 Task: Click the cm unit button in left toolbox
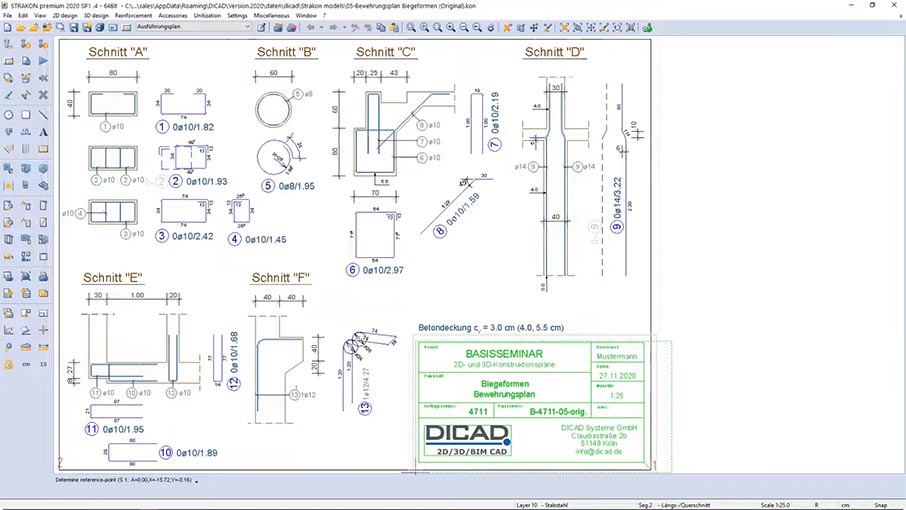pos(26,365)
